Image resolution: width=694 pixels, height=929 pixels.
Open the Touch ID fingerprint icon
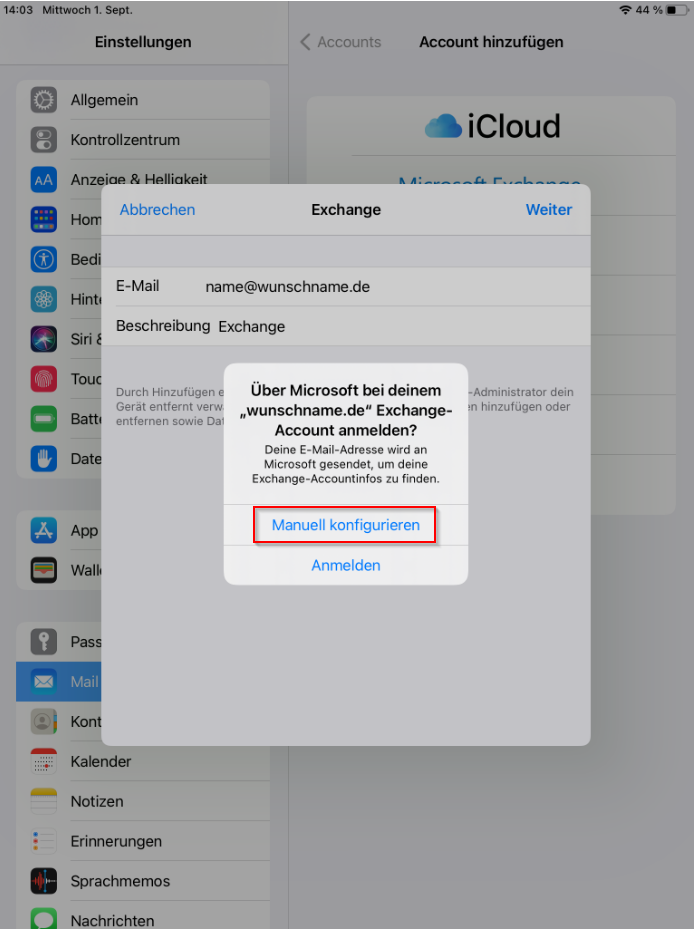tap(43, 379)
